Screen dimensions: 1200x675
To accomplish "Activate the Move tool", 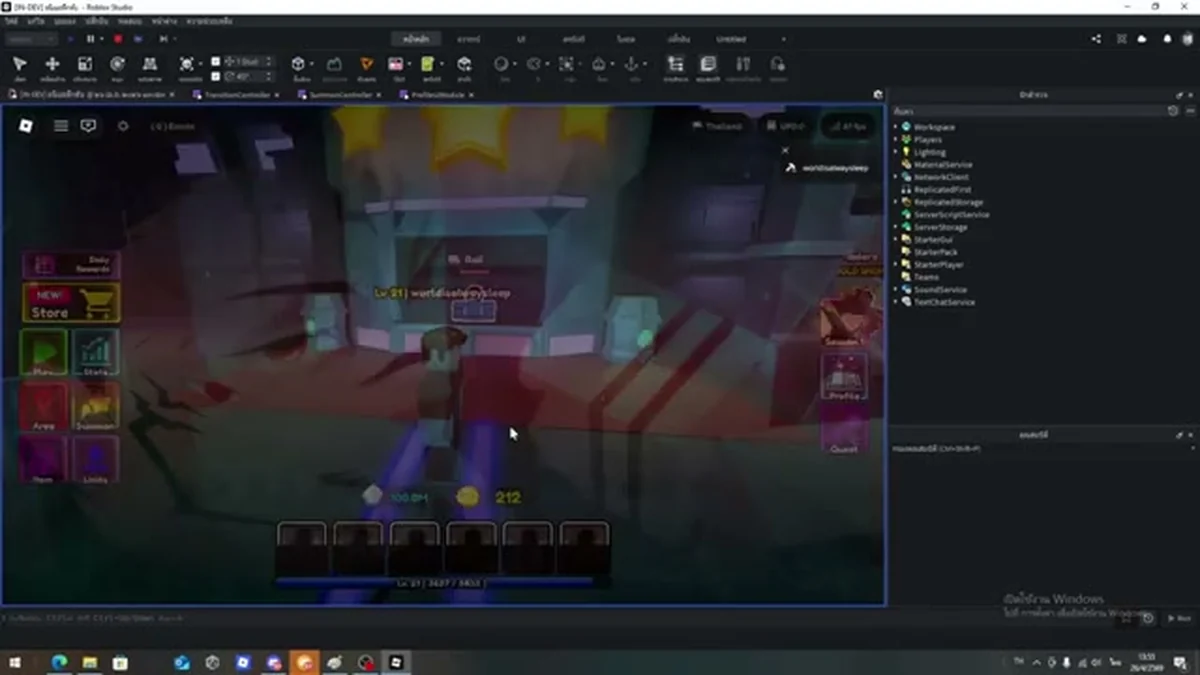I will coord(52,65).
